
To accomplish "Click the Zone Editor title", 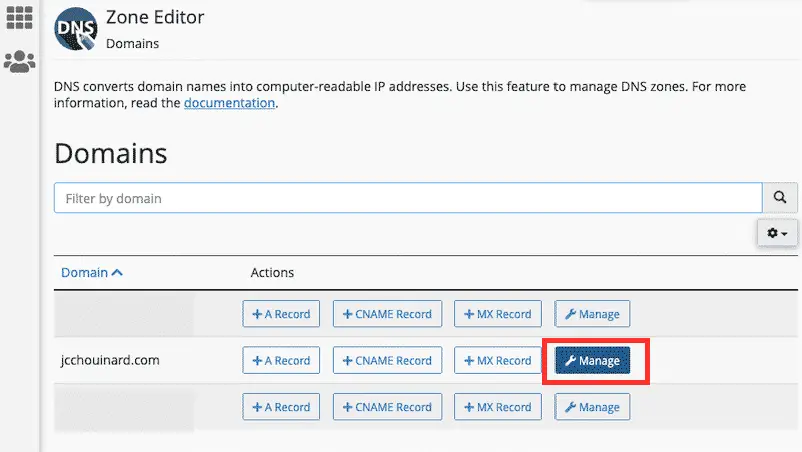I will pyautogui.click(x=155, y=17).
